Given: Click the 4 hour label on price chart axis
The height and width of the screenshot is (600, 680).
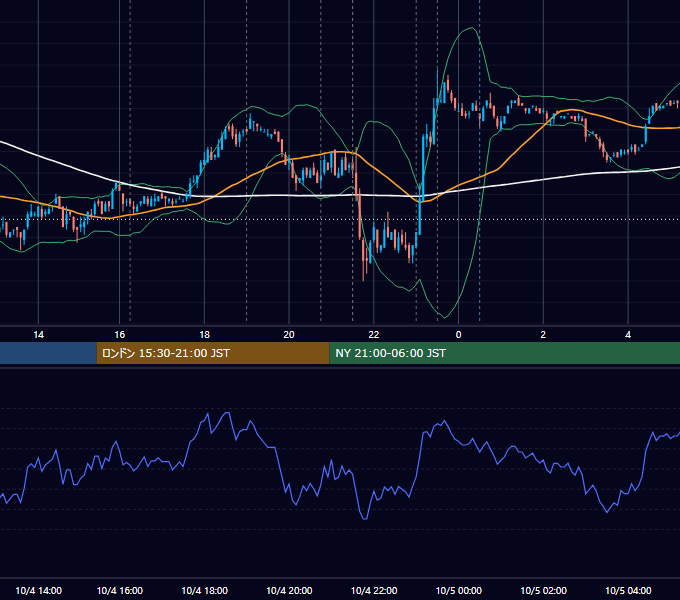Looking at the screenshot, I should pyautogui.click(x=628, y=335).
